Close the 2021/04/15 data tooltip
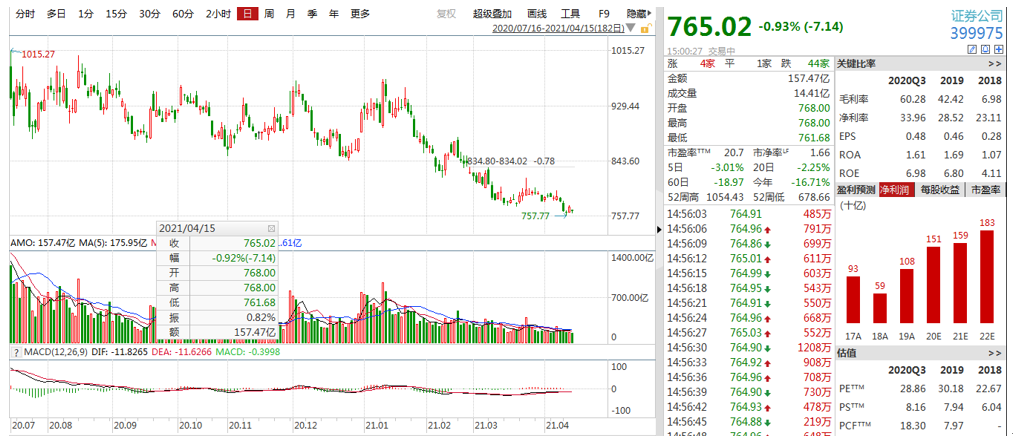The image size is (1013, 447). tap(271, 229)
